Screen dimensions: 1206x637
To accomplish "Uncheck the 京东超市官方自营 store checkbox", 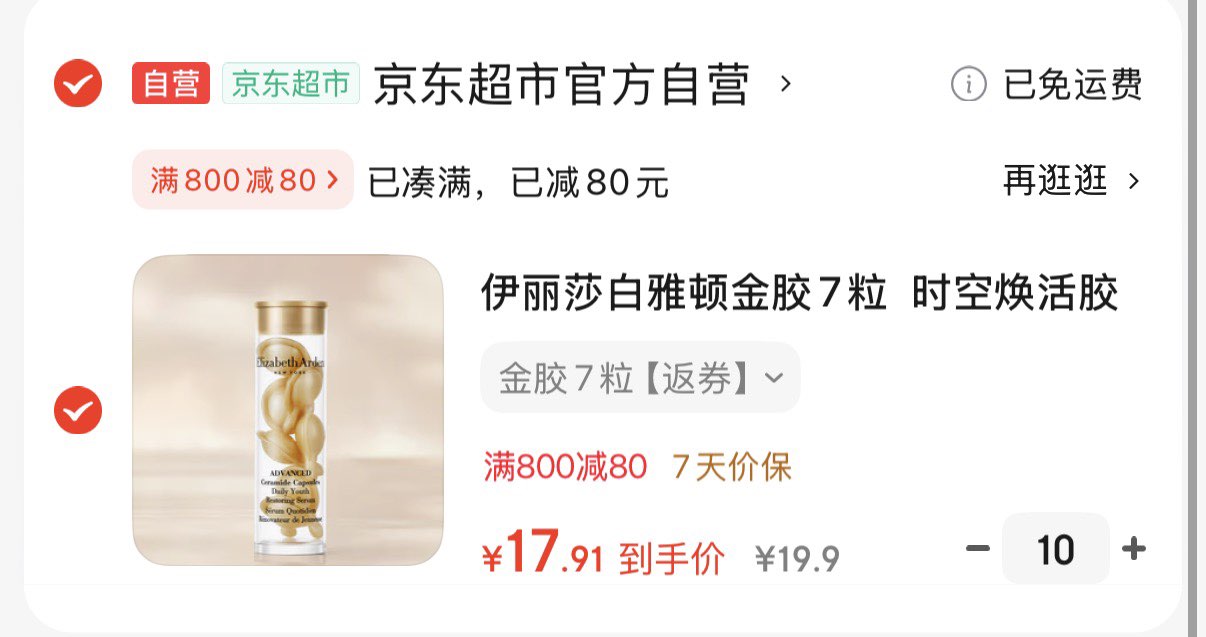I will [77, 83].
